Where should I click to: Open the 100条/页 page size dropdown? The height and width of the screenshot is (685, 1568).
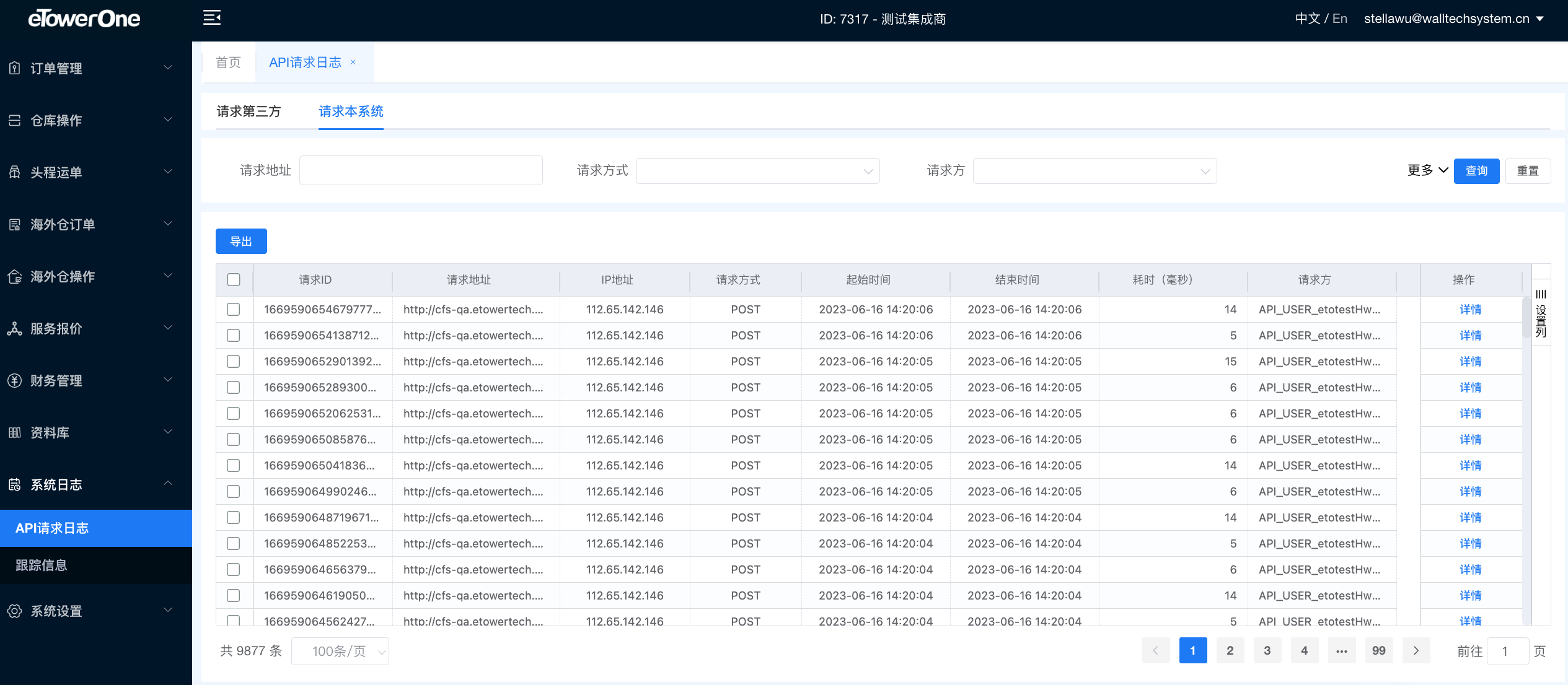[340, 651]
